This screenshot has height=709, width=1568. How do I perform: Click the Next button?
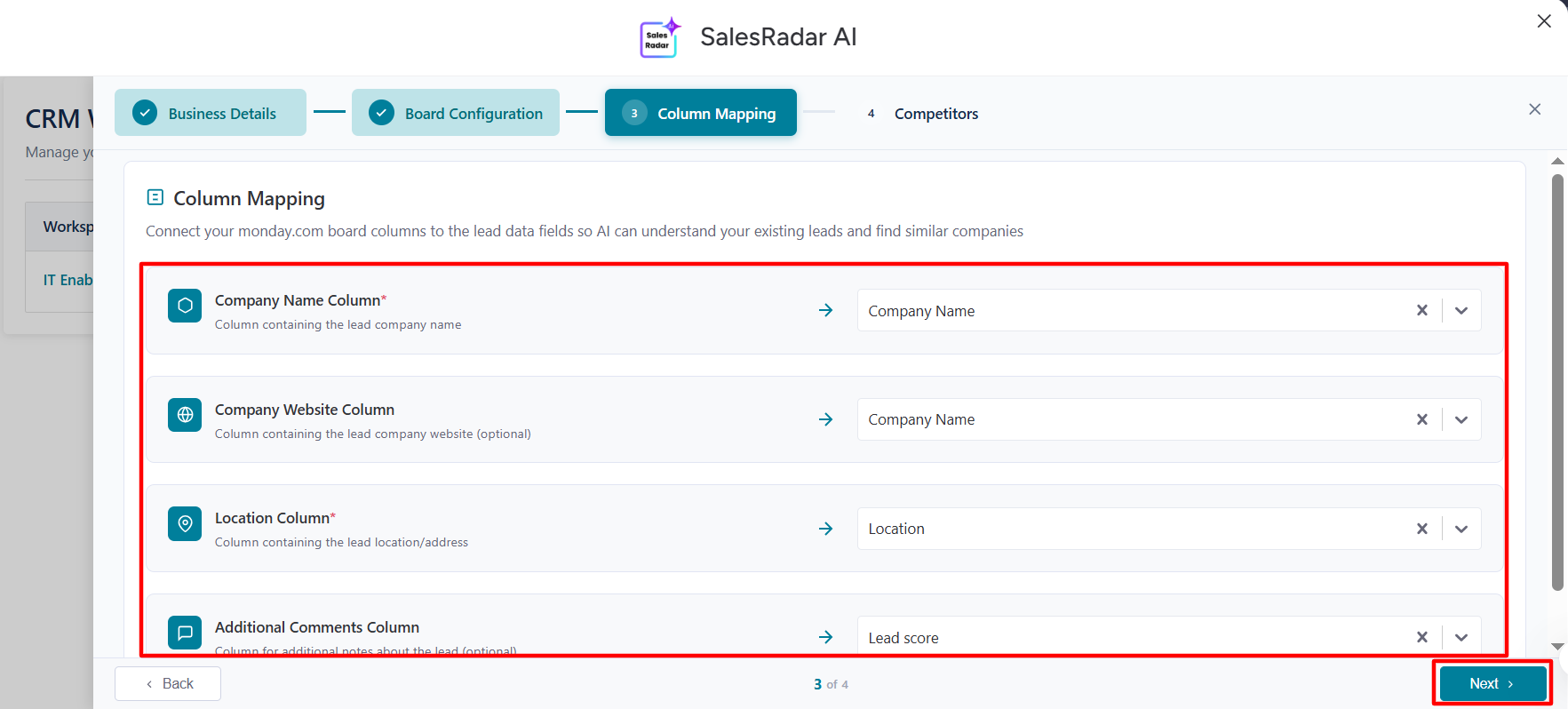point(1492,683)
